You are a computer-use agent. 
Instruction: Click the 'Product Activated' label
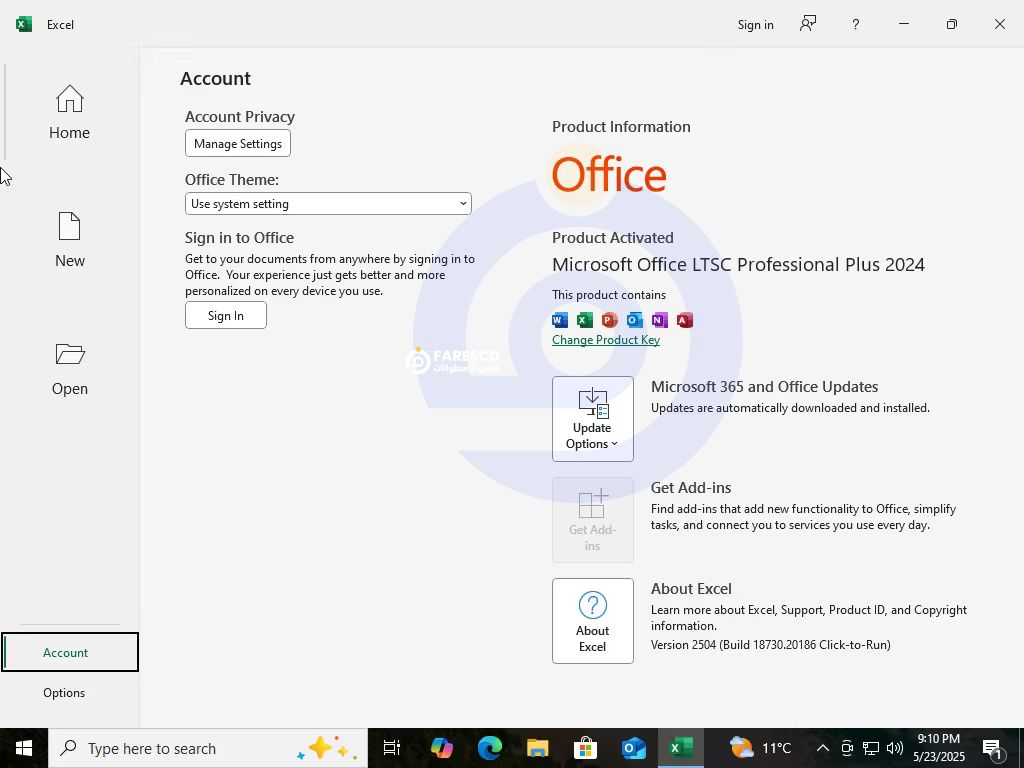click(x=613, y=238)
